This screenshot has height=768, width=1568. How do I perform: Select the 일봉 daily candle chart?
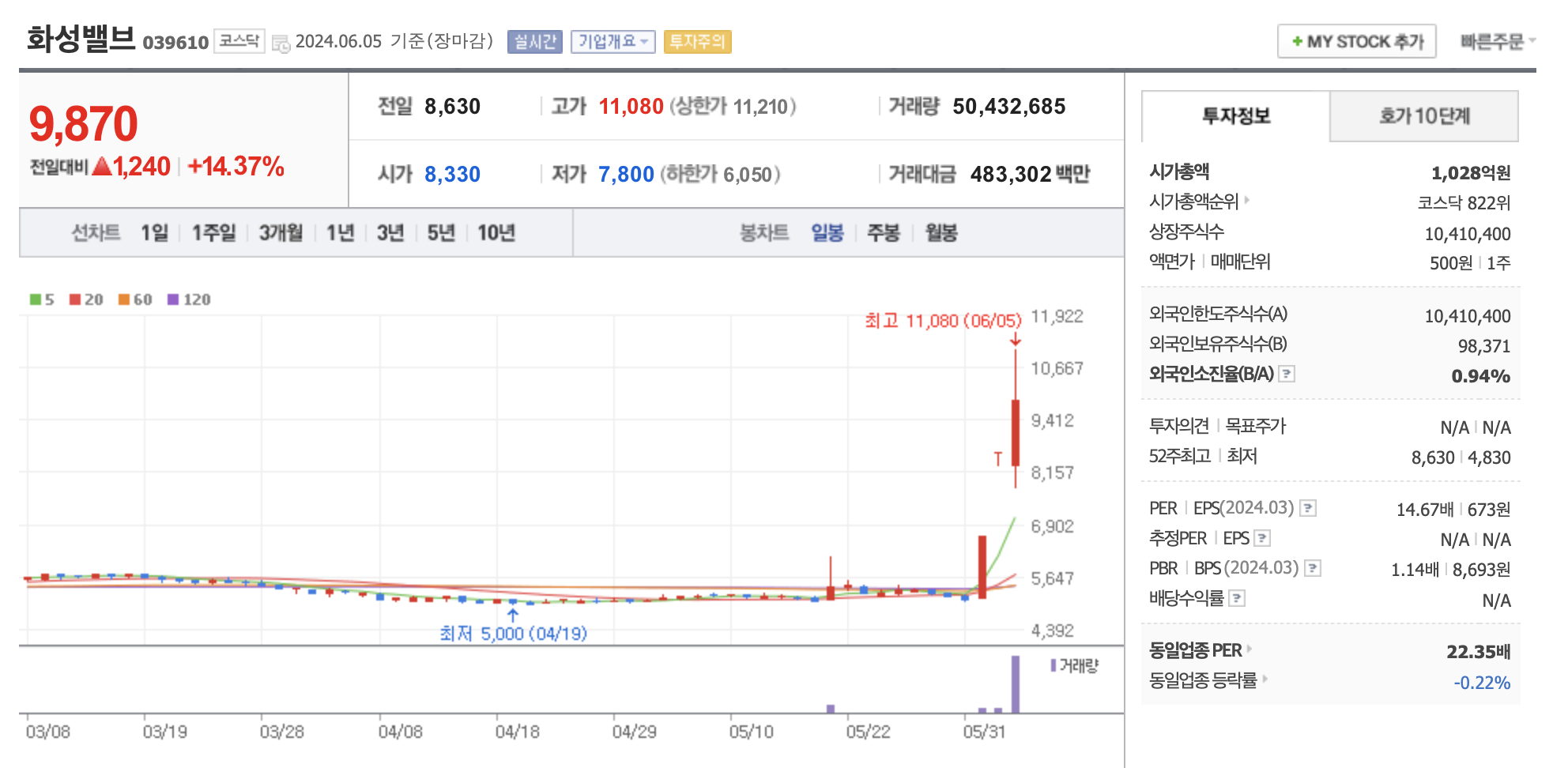click(x=827, y=233)
